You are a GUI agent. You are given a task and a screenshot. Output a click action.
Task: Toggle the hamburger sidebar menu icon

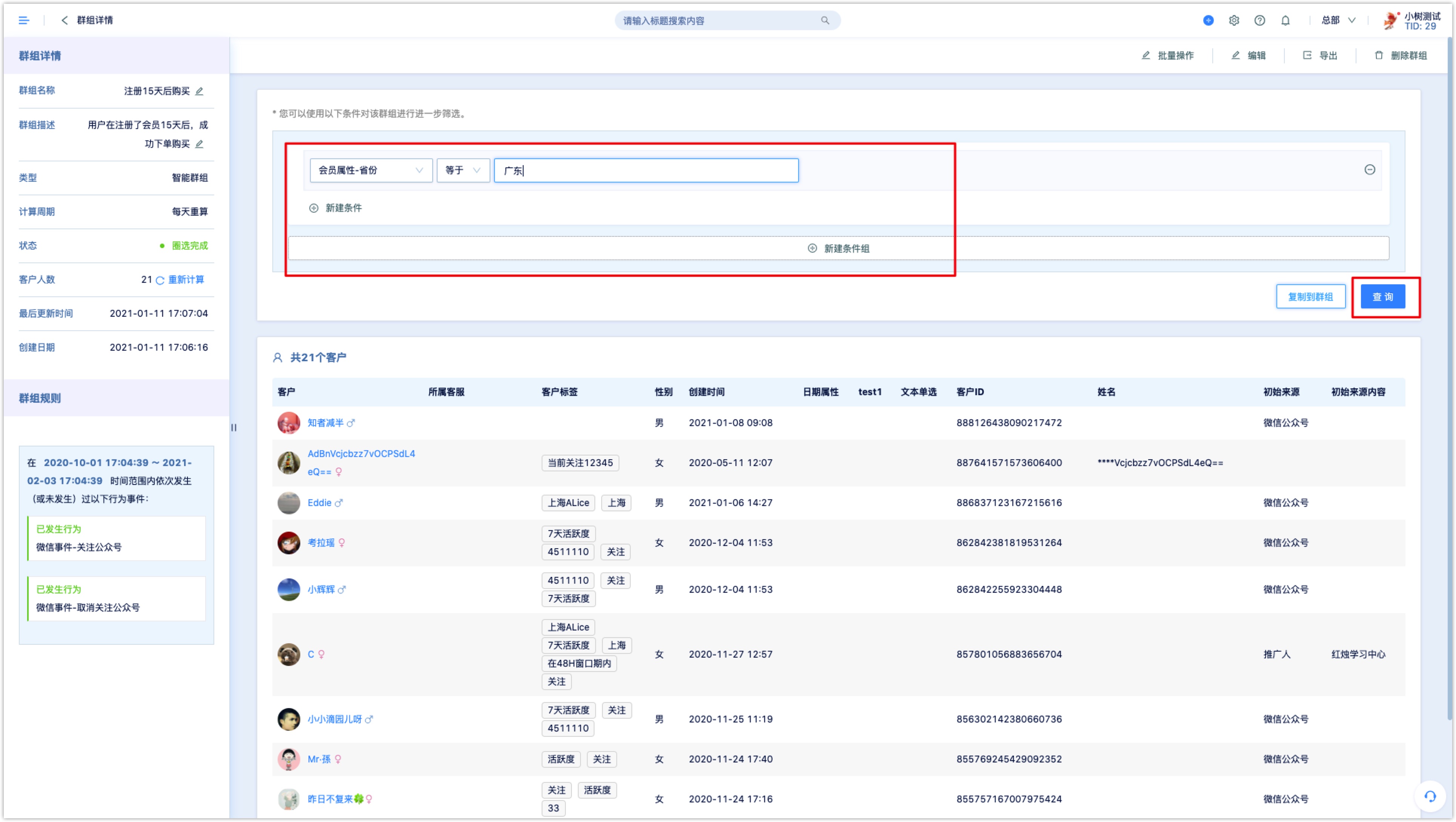pyautogui.click(x=23, y=20)
